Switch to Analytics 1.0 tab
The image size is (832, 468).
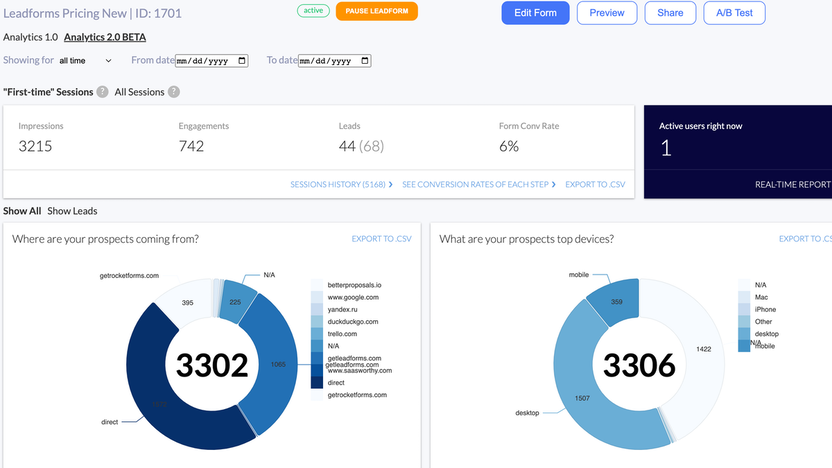[x=30, y=37]
